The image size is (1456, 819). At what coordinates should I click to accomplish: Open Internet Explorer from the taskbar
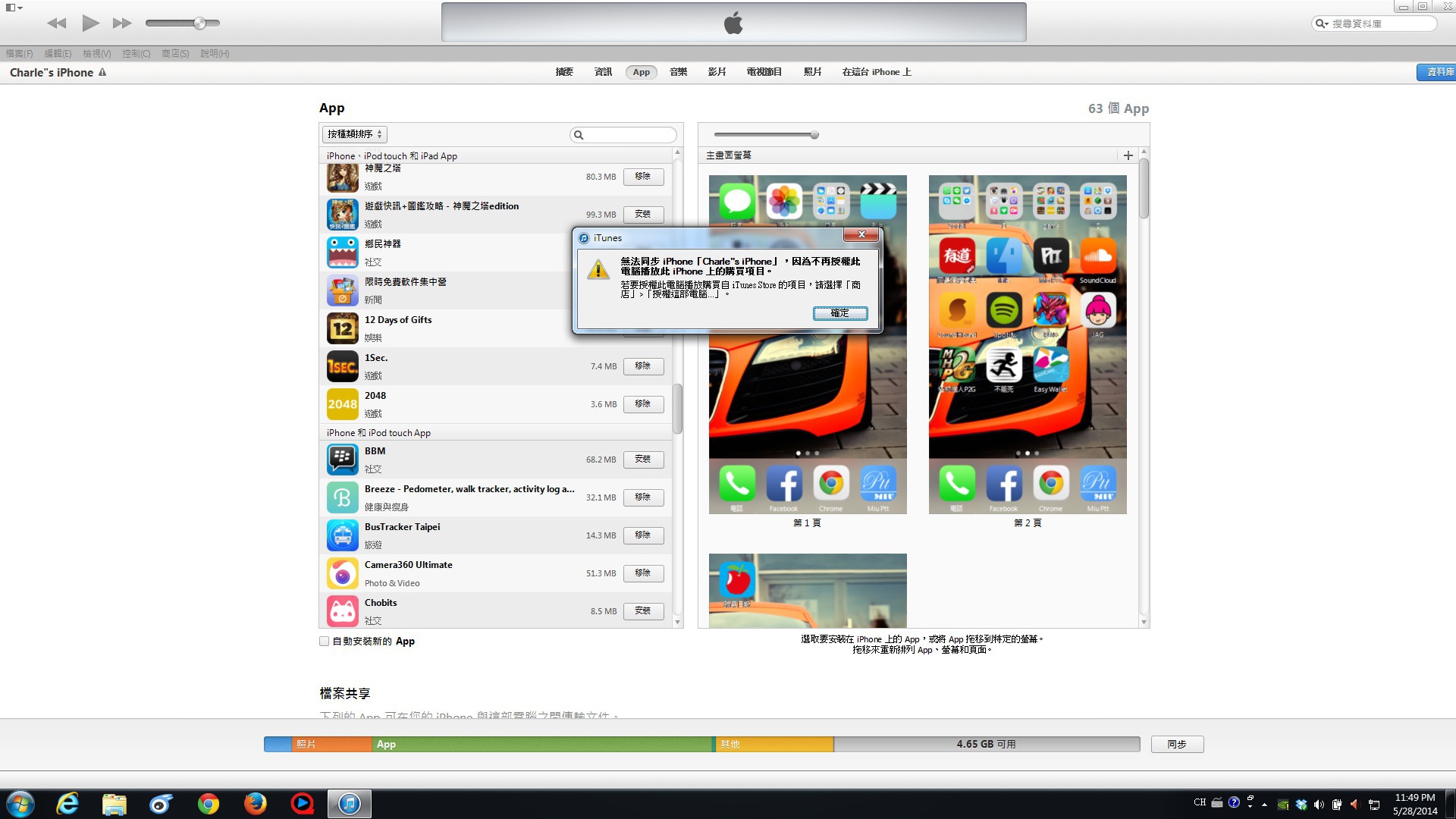click(x=68, y=804)
